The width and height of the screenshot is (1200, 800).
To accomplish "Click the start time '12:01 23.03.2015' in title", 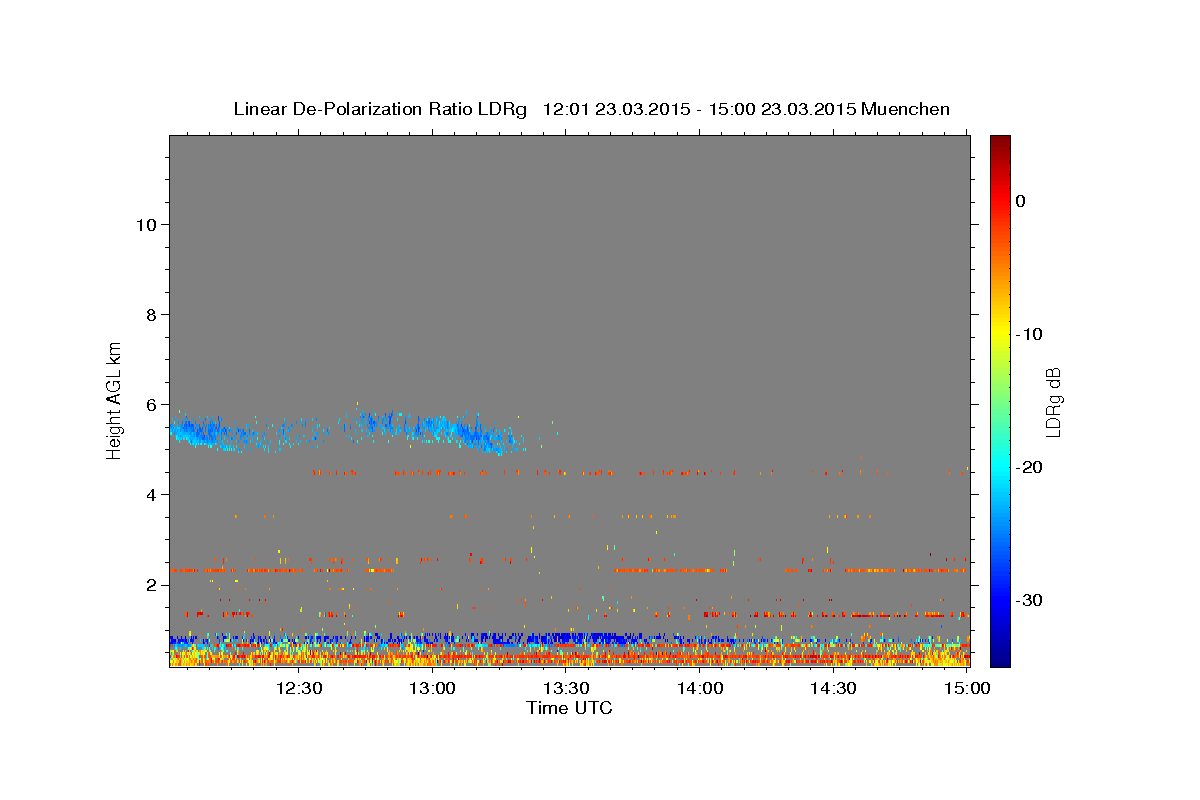I will (615, 109).
